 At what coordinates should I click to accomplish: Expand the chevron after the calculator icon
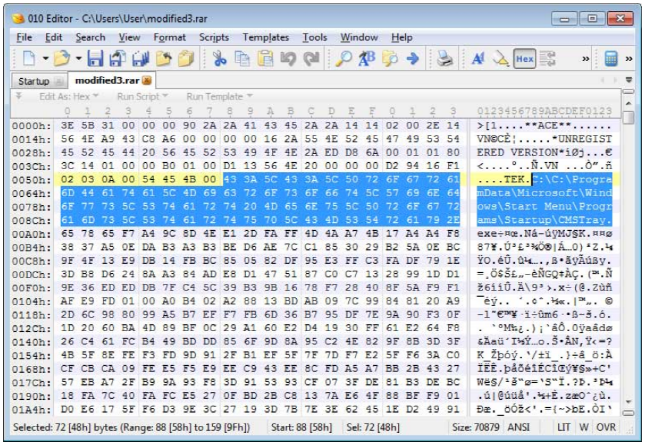tap(629, 59)
